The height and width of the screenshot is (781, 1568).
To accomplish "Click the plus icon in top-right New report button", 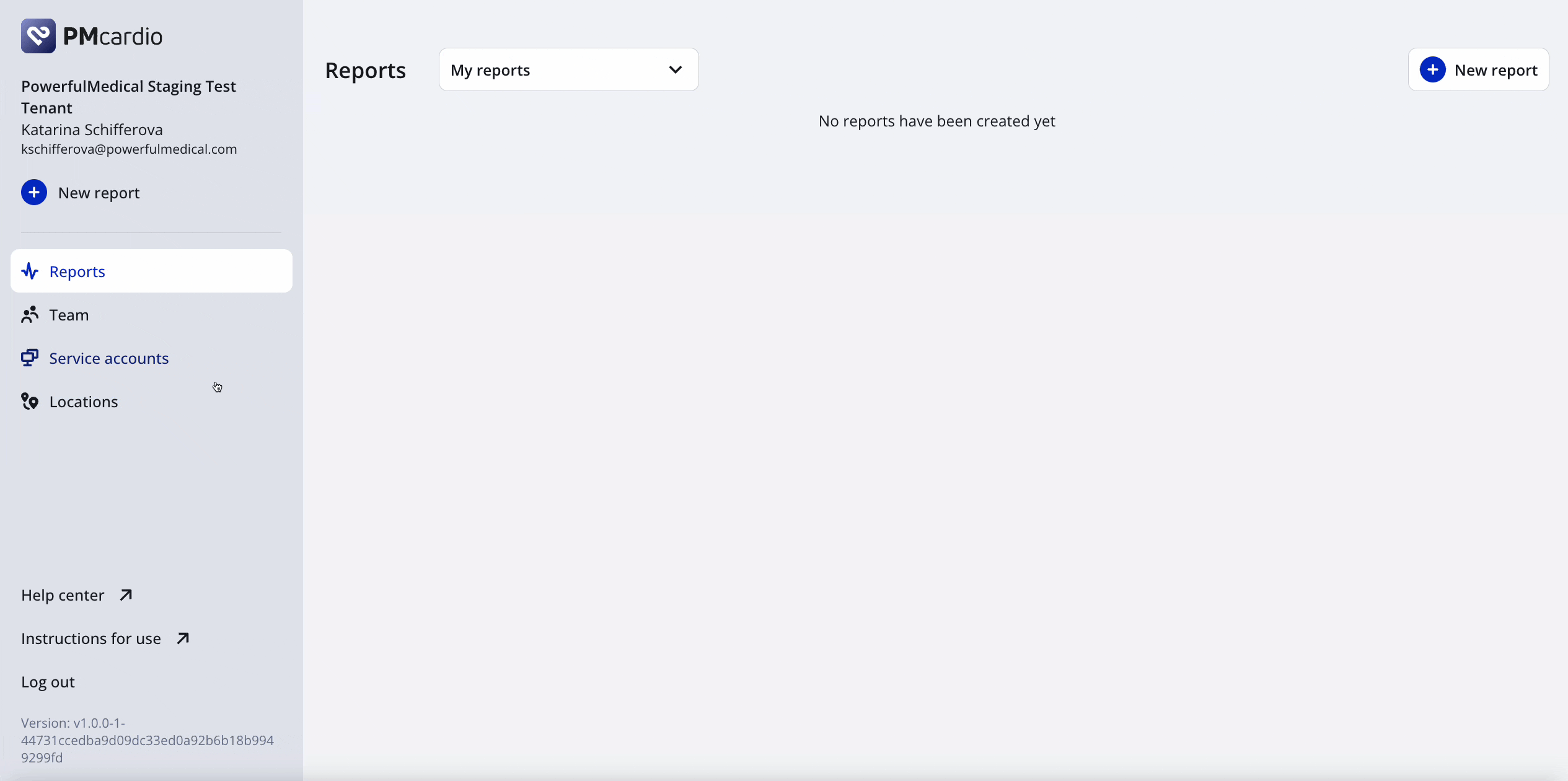I will [x=1433, y=70].
